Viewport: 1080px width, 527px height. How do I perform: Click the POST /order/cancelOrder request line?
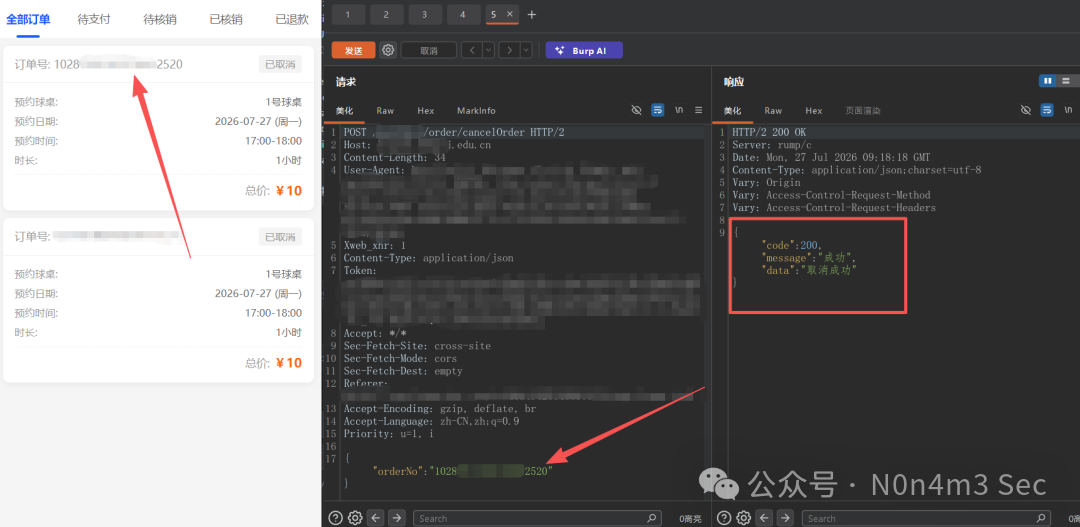[454, 132]
